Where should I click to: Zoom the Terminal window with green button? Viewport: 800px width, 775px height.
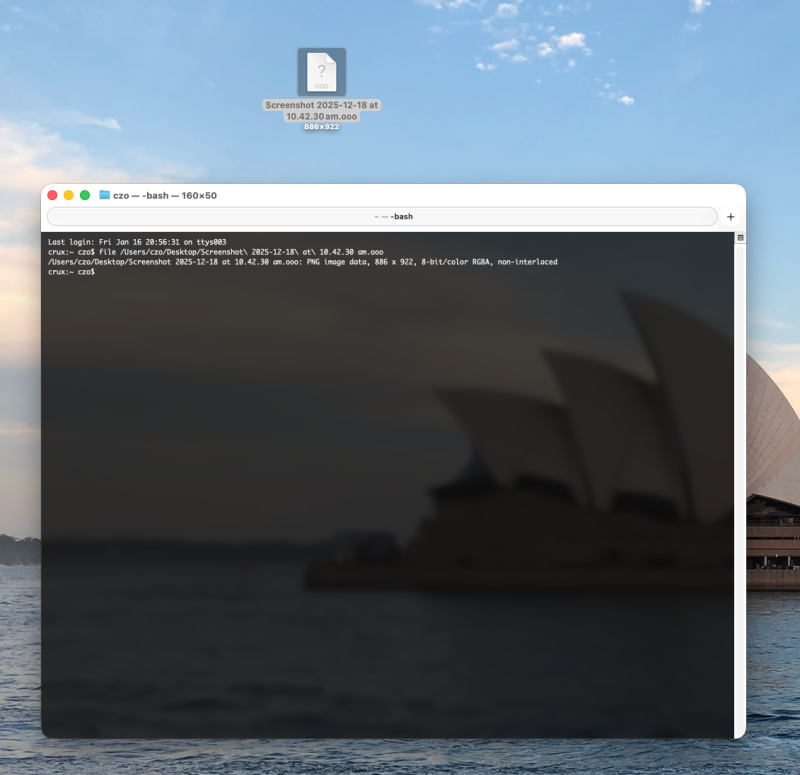tap(85, 195)
